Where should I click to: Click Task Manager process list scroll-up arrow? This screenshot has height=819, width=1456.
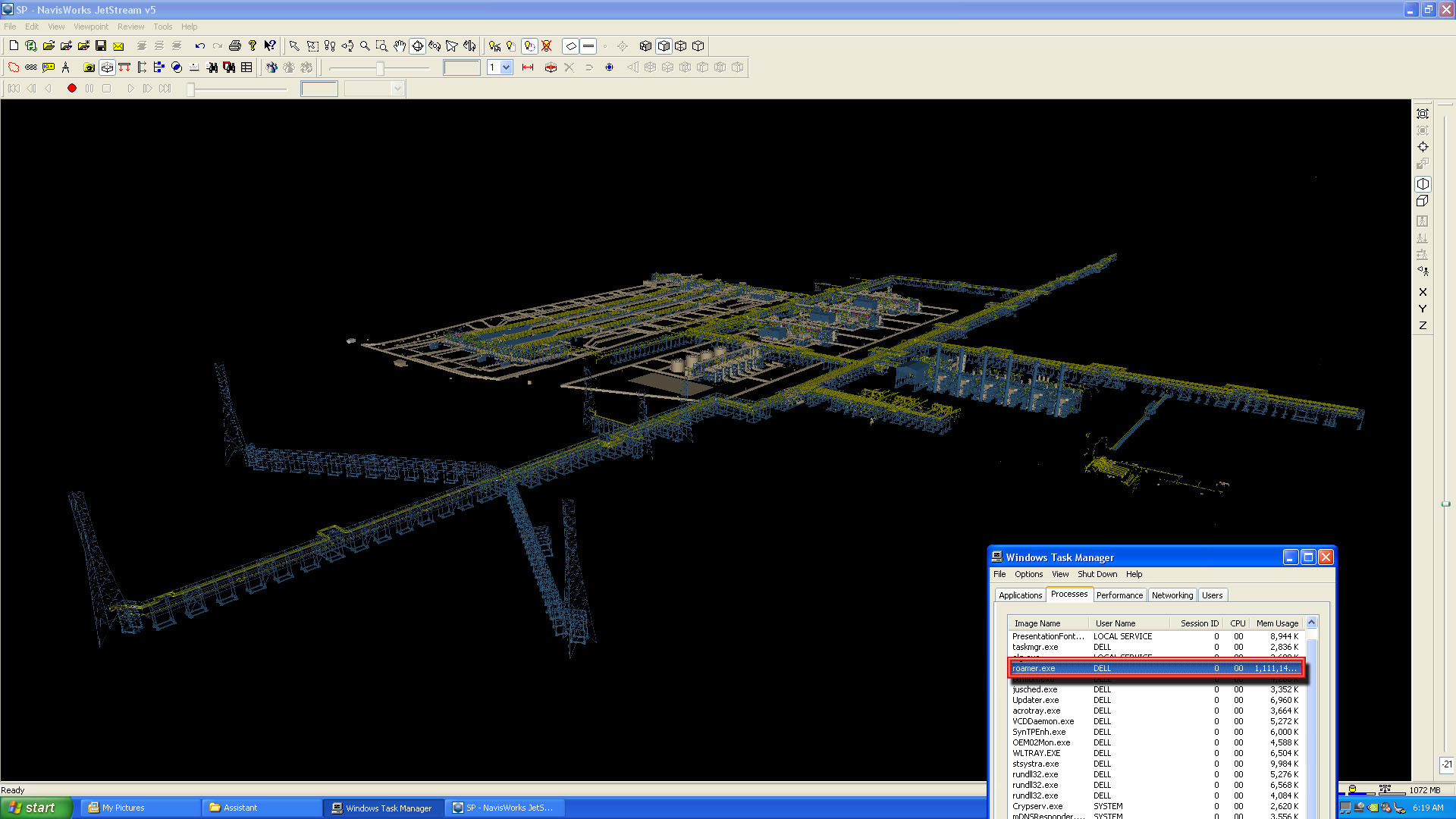pyautogui.click(x=1311, y=623)
